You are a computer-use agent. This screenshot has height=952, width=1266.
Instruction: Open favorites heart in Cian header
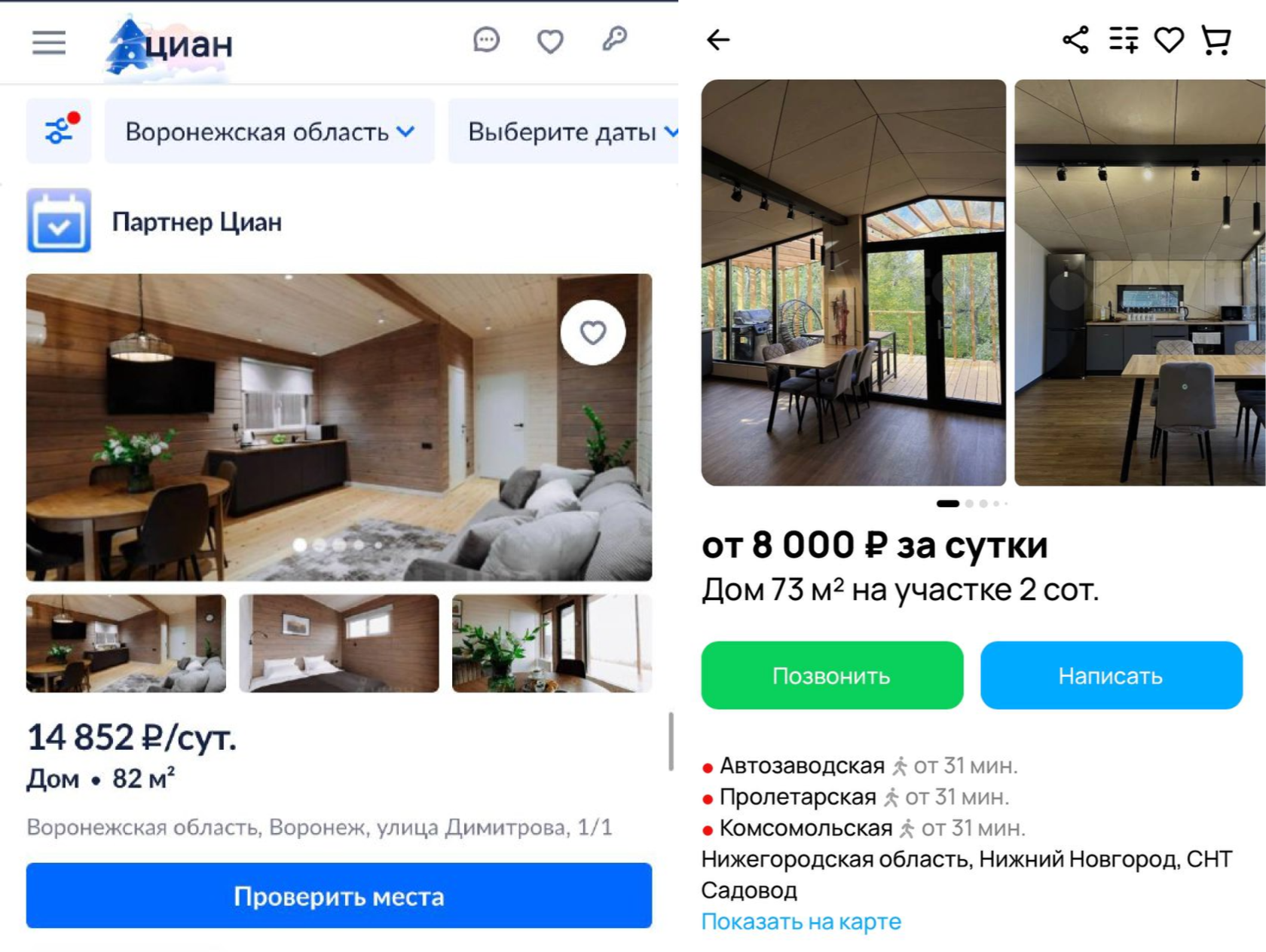point(550,41)
